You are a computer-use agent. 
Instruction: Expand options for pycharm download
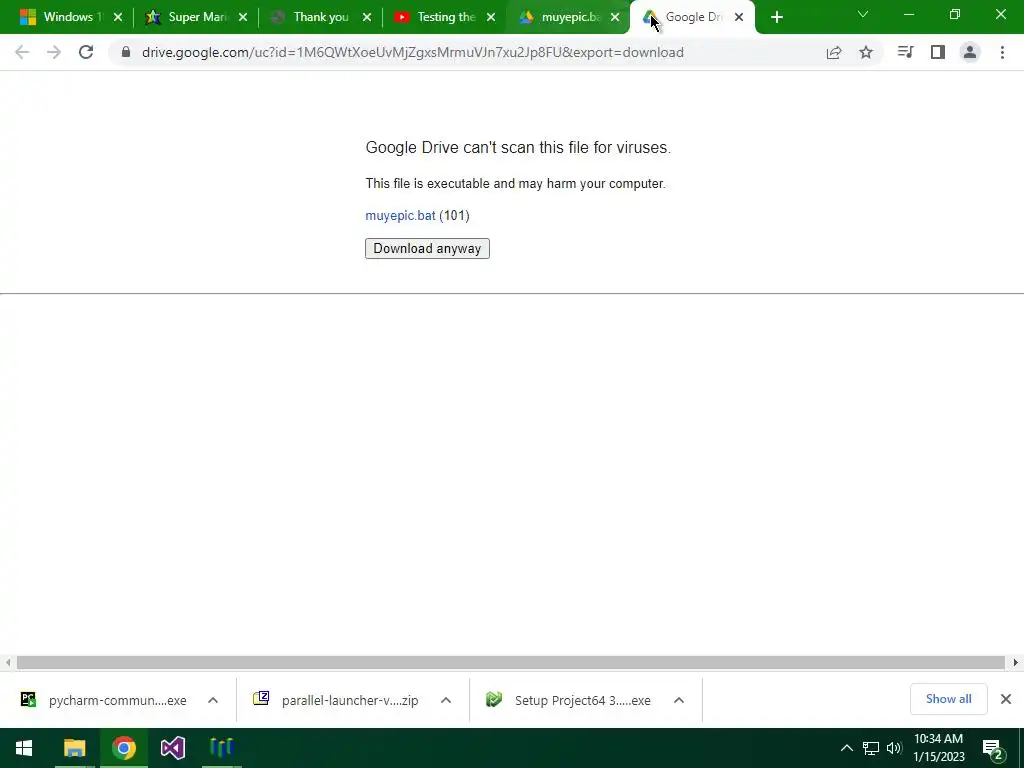click(213, 700)
